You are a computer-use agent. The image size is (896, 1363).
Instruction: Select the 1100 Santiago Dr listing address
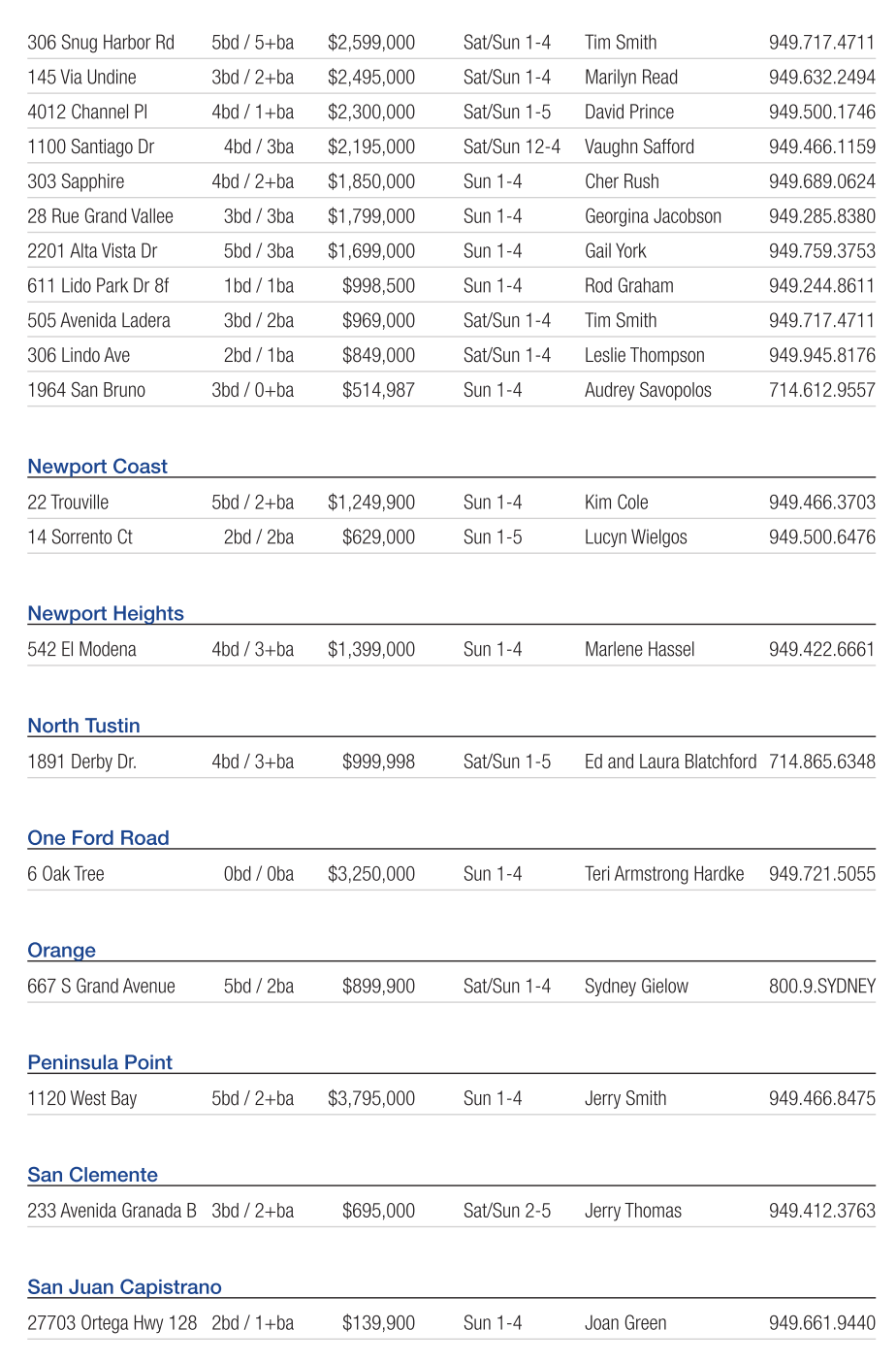coord(90,147)
